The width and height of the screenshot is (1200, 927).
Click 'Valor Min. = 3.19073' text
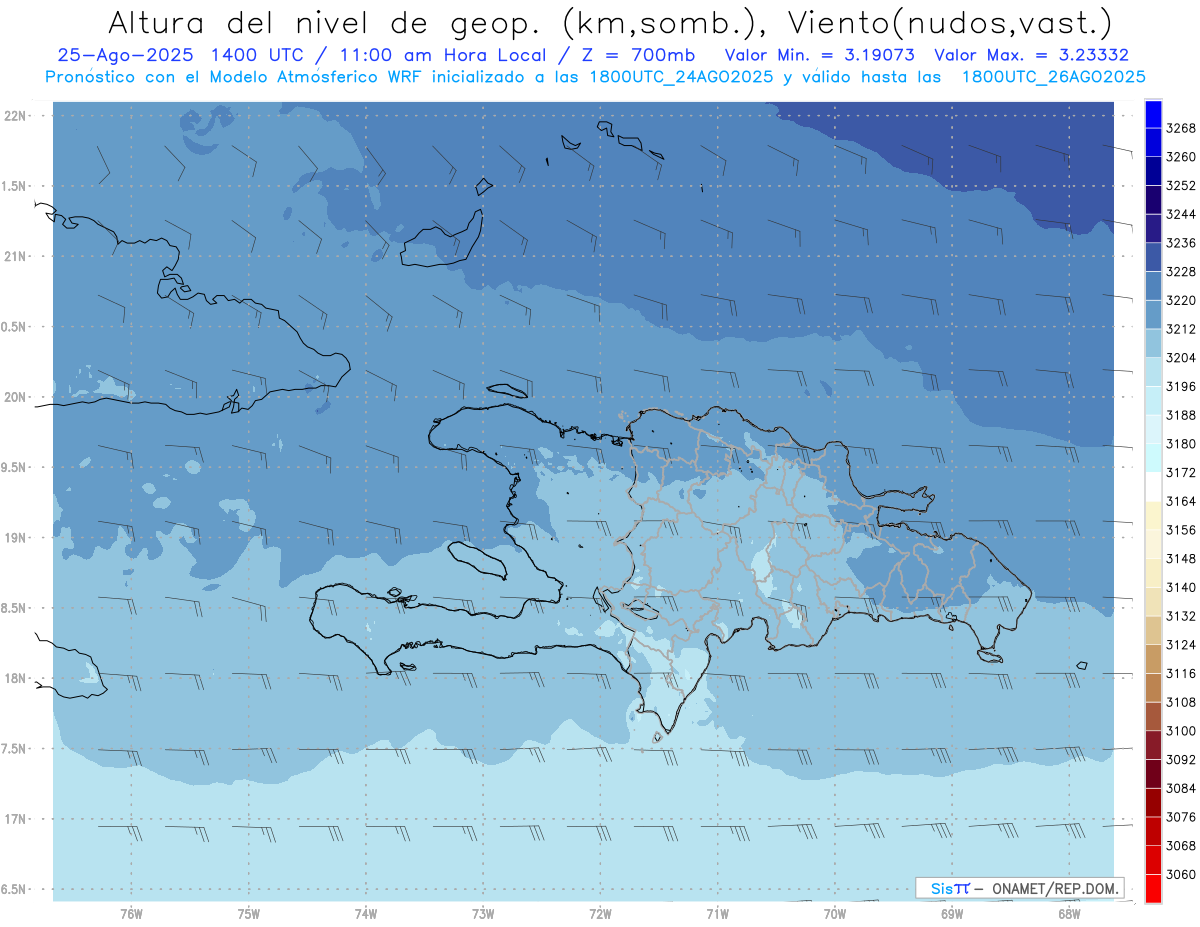coord(820,55)
